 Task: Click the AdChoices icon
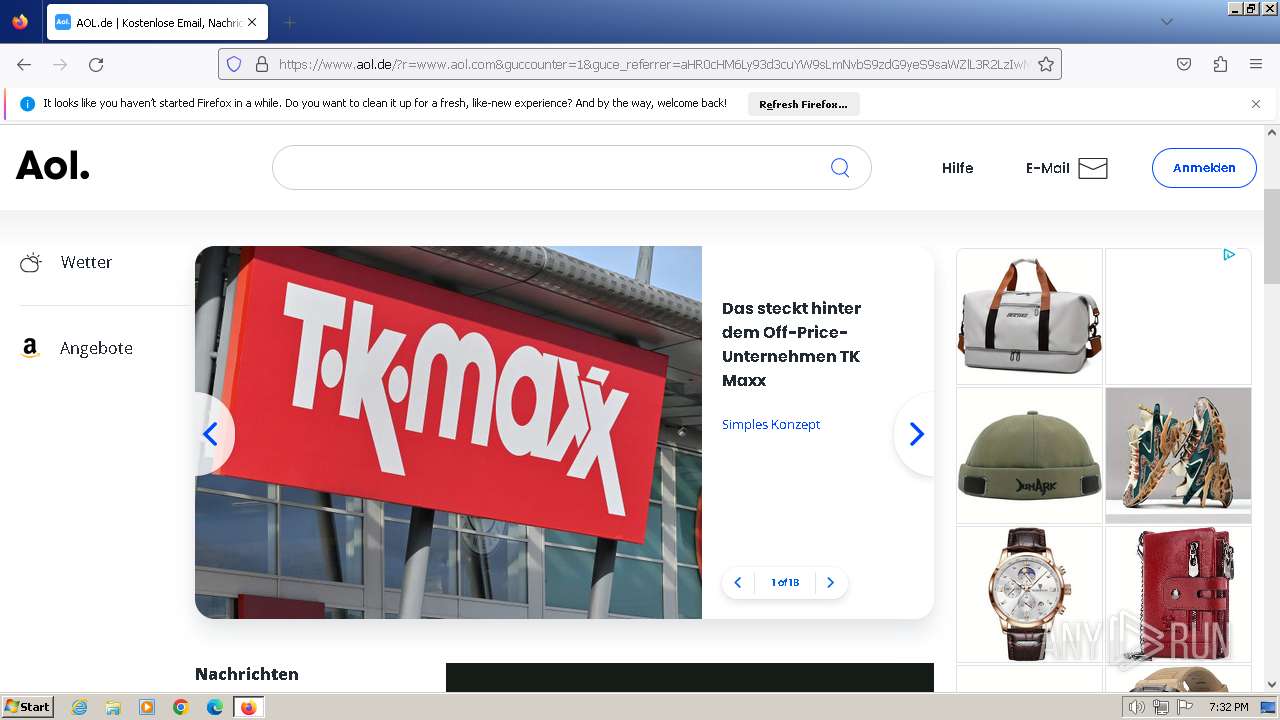coord(1229,255)
